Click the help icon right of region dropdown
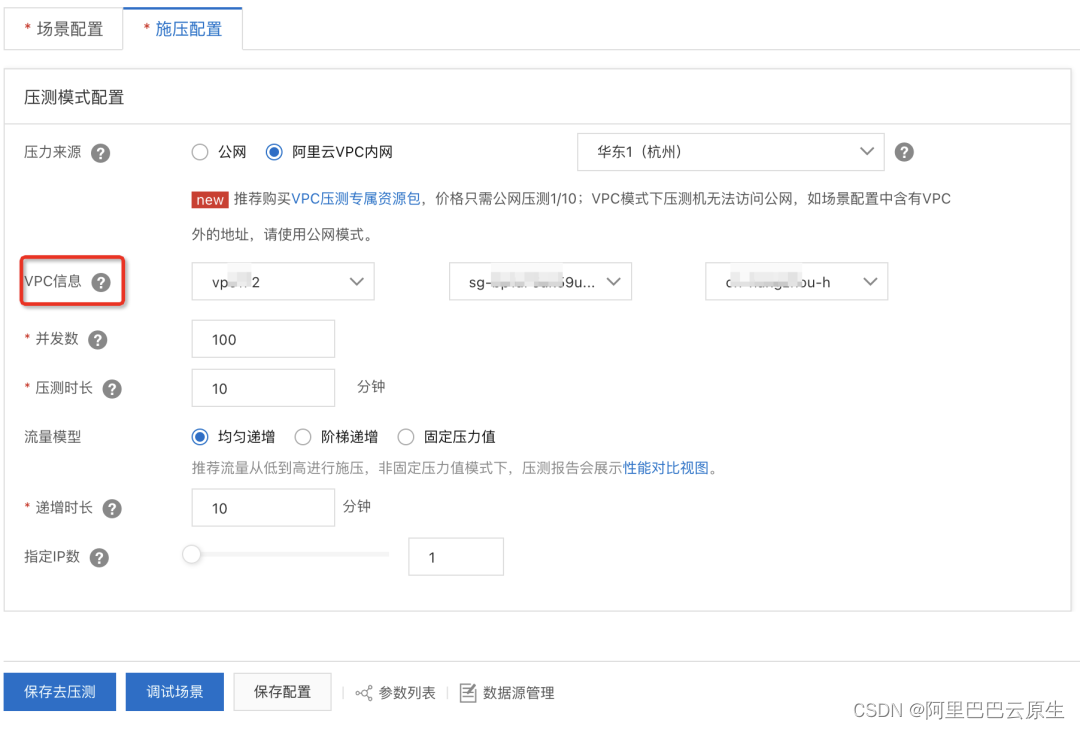Viewport: 1080px width, 729px height. point(903,152)
